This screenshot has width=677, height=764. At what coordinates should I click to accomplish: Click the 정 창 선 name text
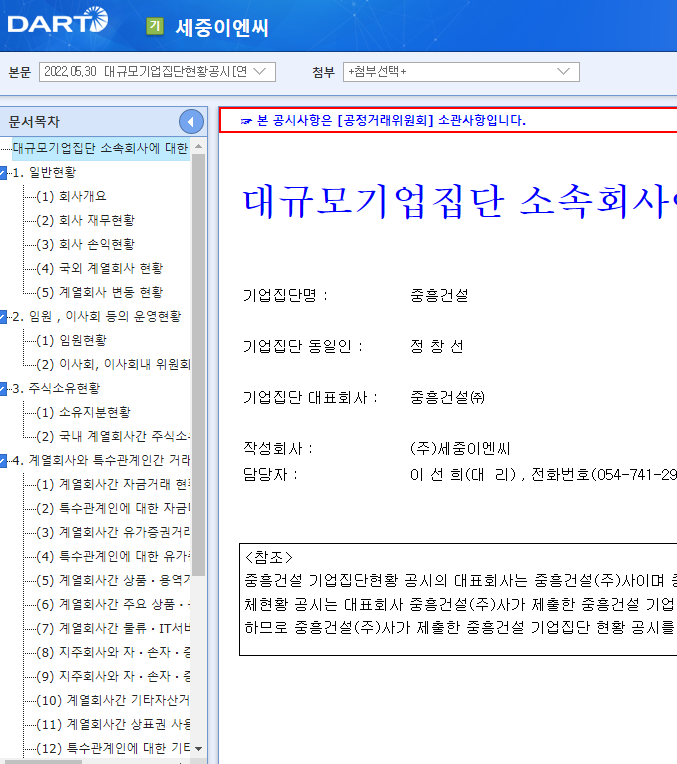click(x=436, y=346)
